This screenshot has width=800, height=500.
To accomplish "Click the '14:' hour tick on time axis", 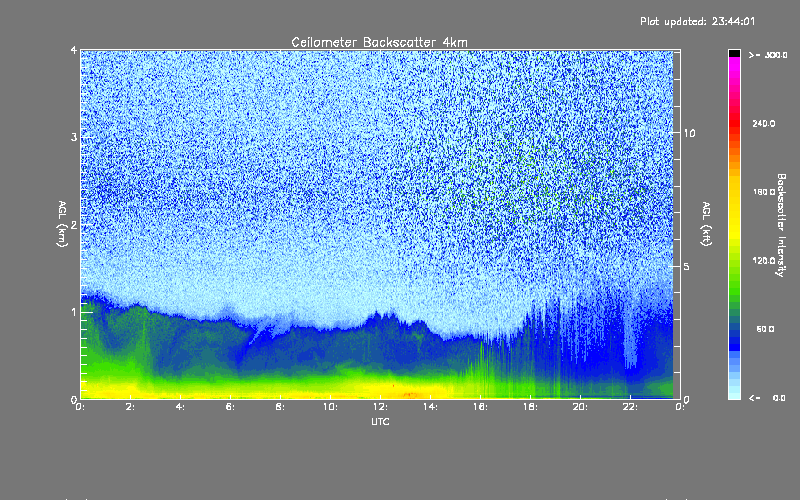I will 430,407.
